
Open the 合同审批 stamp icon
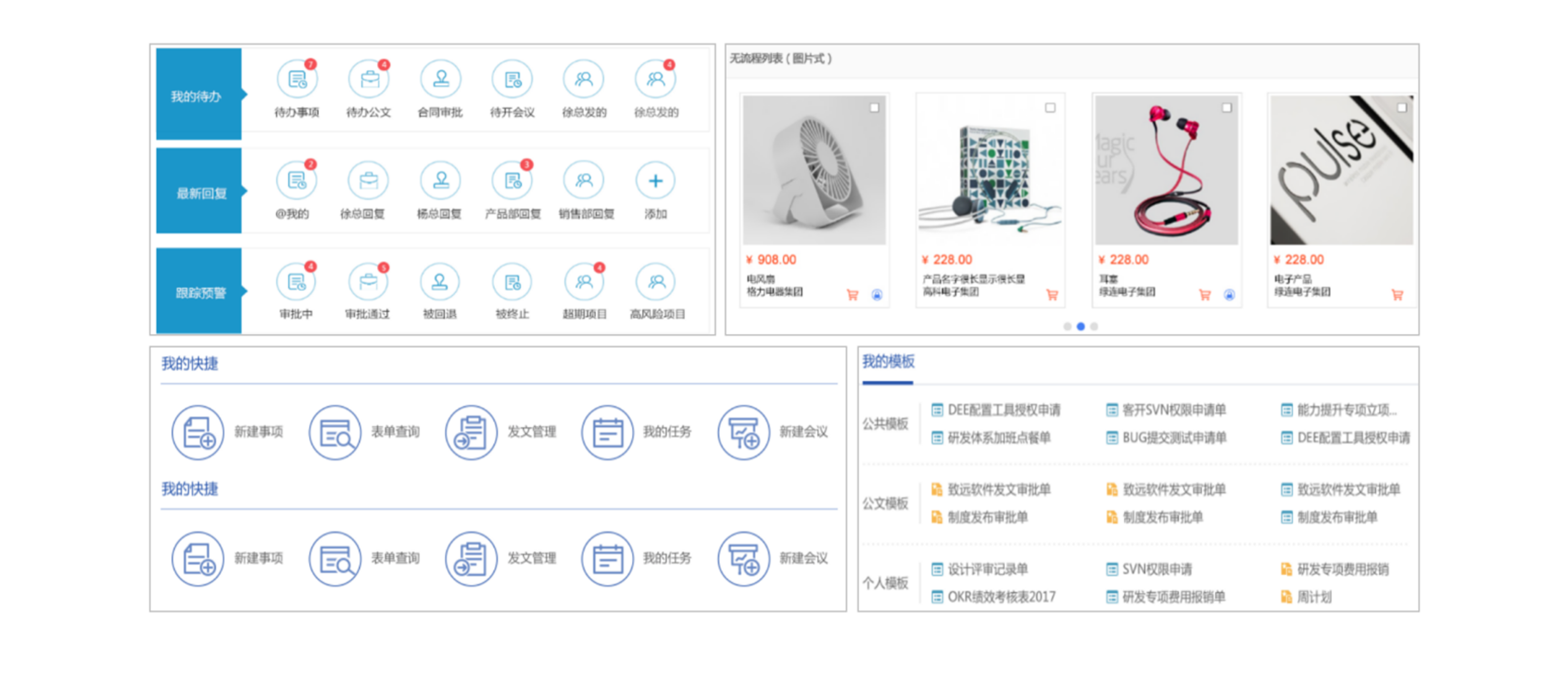[440, 79]
